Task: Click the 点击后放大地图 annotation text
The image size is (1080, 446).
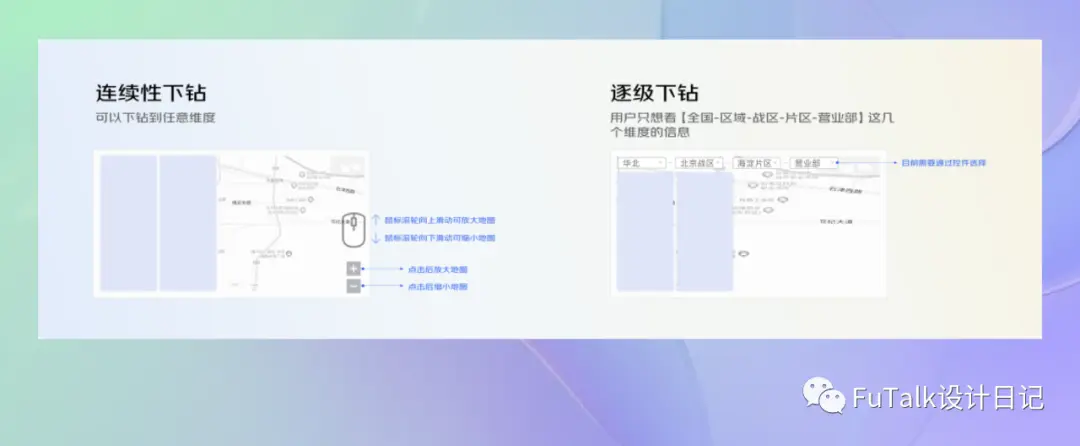Action: 437,269
